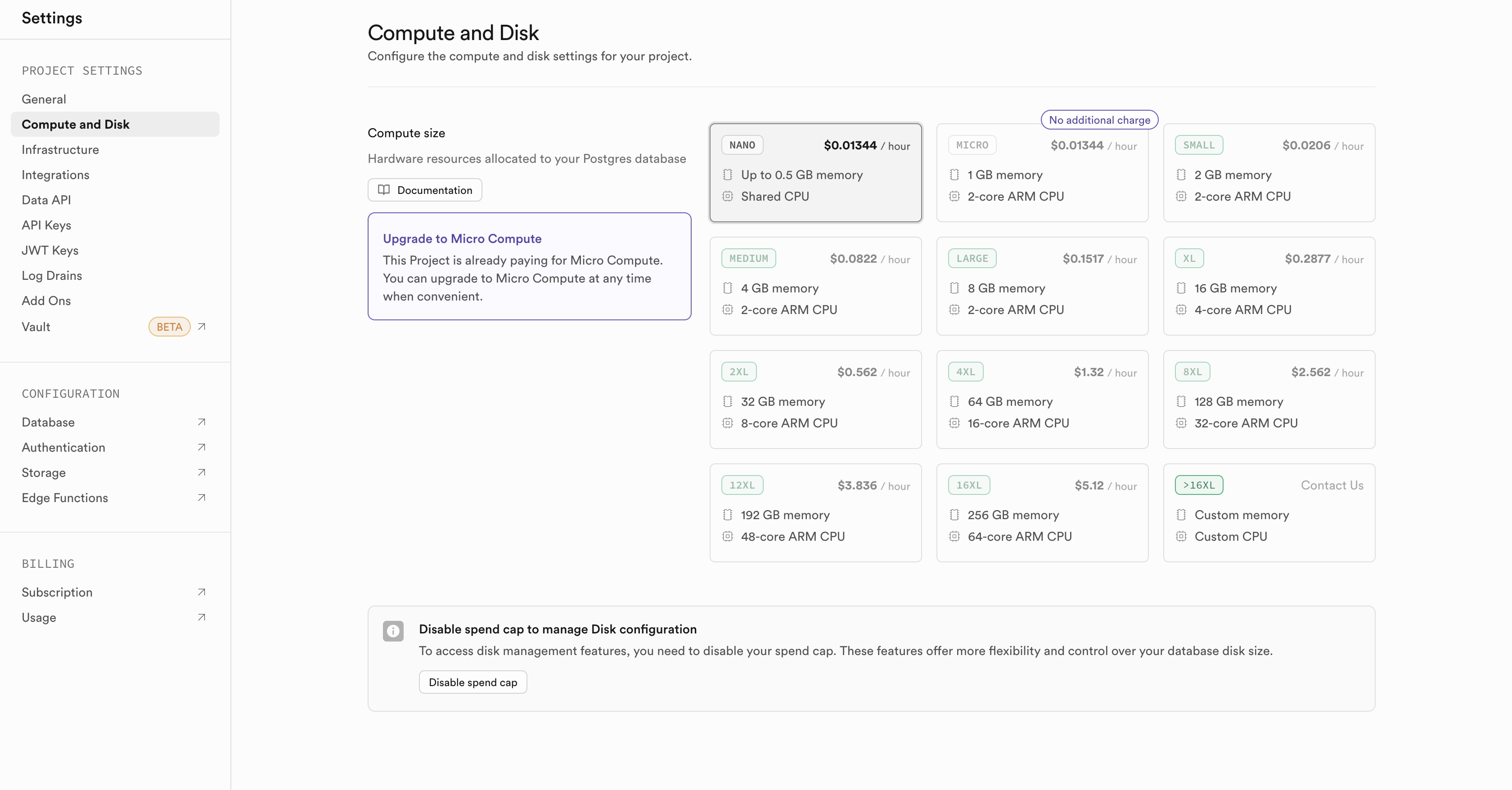Viewport: 1512px width, 790px height.
Task: Click external arrow icon next to Storage
Action: point(201,472)
